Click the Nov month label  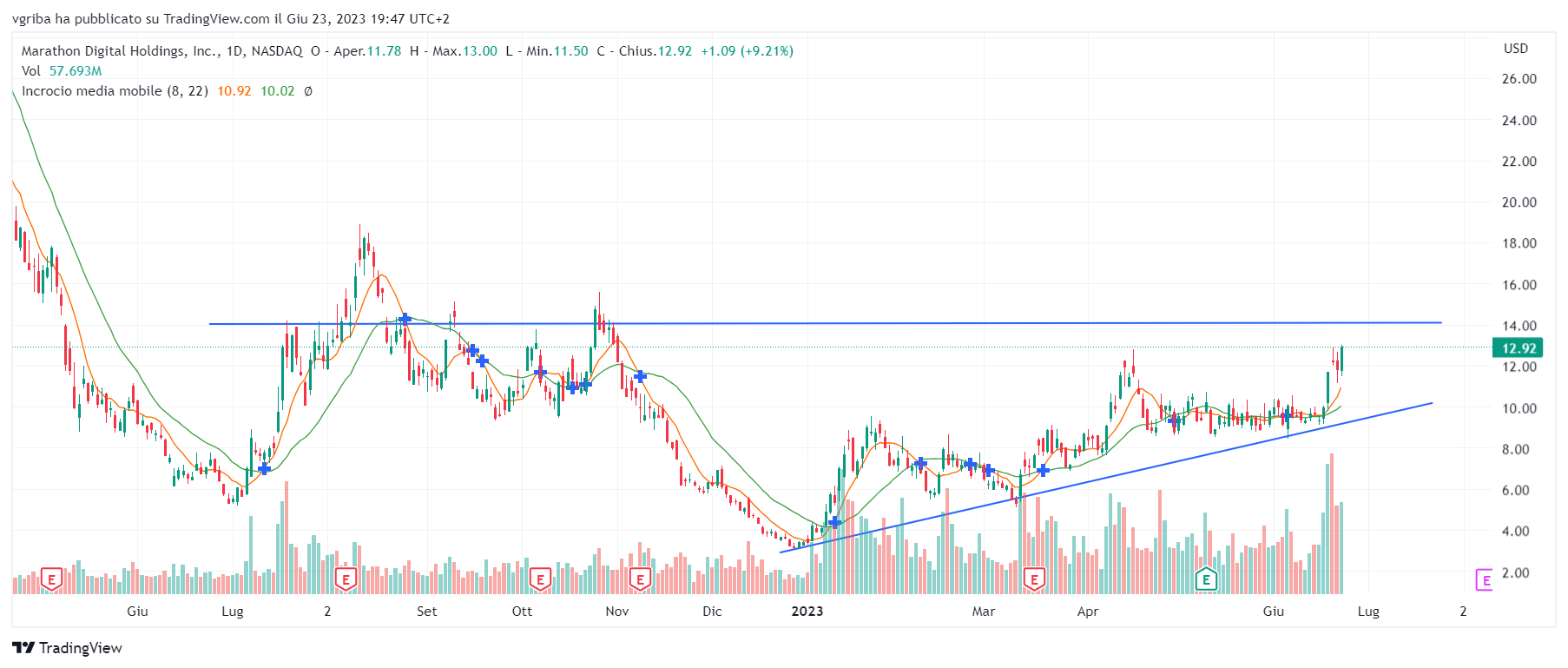[617, 612]
